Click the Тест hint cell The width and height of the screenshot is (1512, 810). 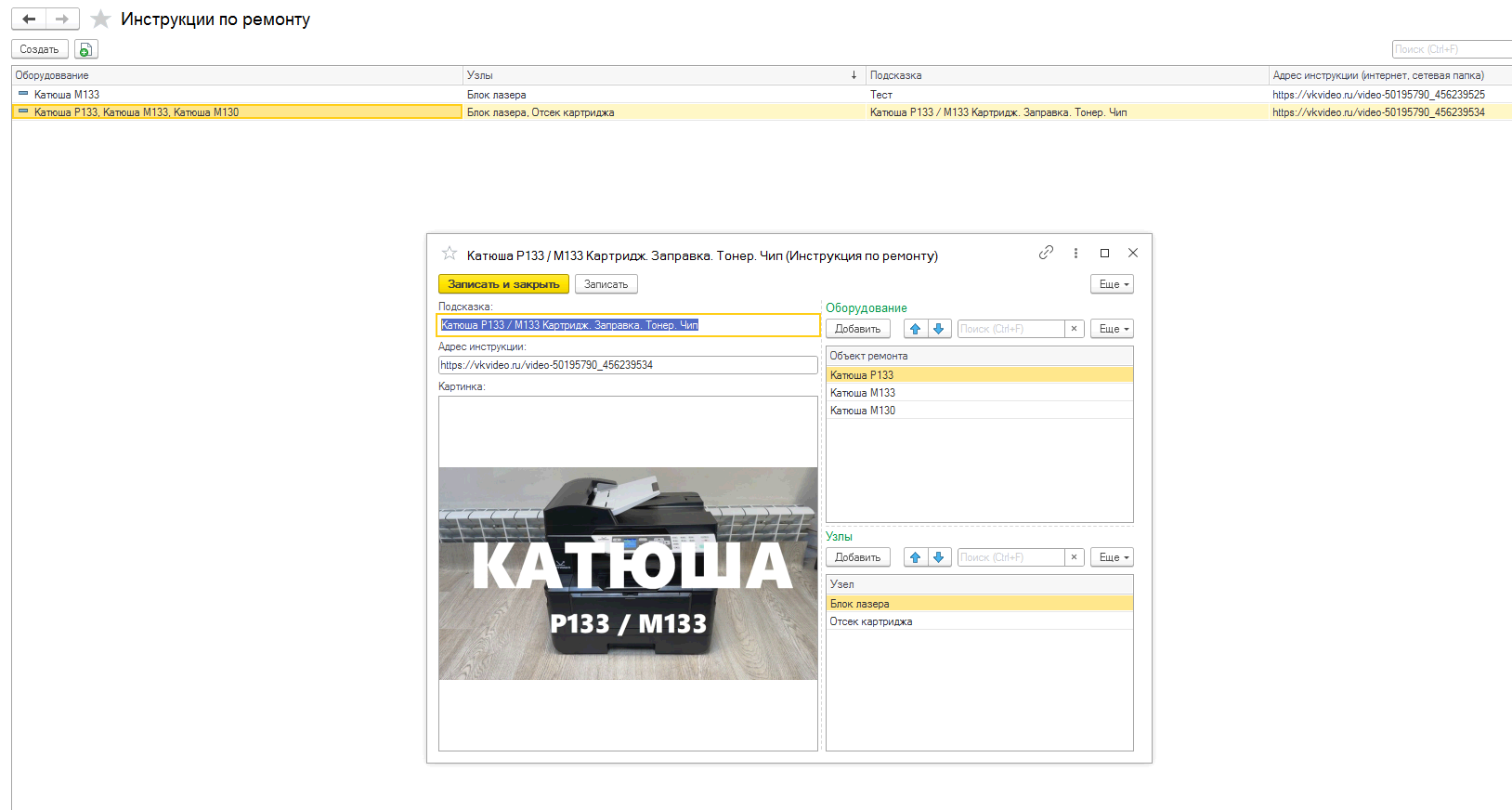[x=1067, y=95]
